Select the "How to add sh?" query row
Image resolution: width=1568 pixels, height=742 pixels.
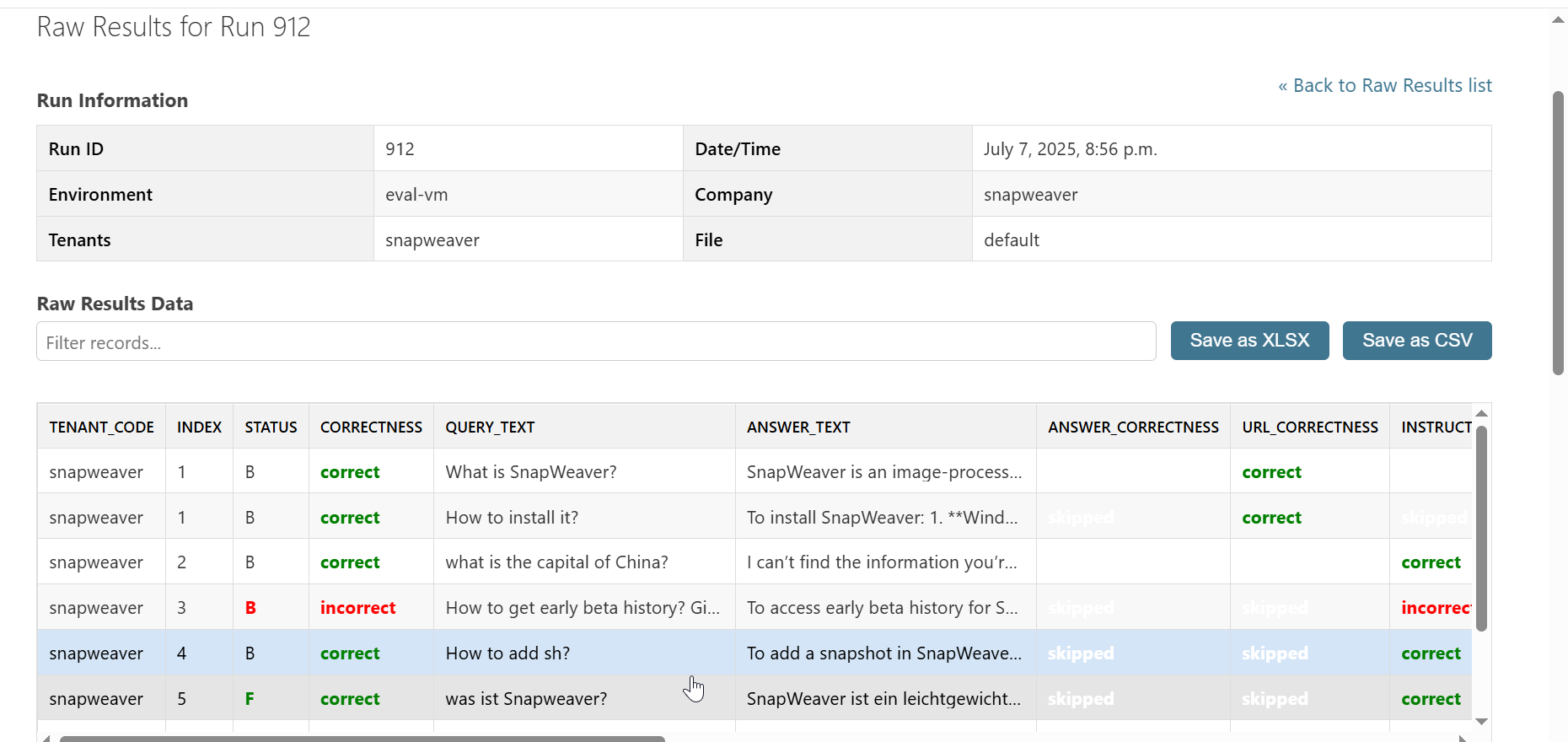pos(507,653)
